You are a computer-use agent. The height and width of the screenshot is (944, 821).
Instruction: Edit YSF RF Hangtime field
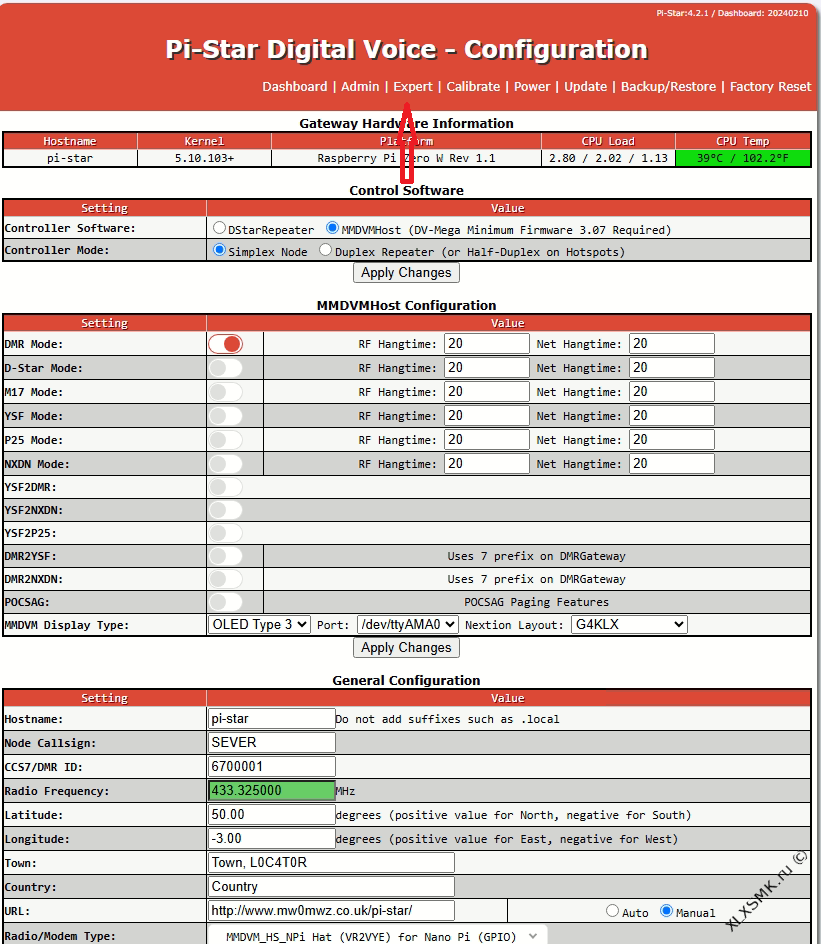coord(486,416)
